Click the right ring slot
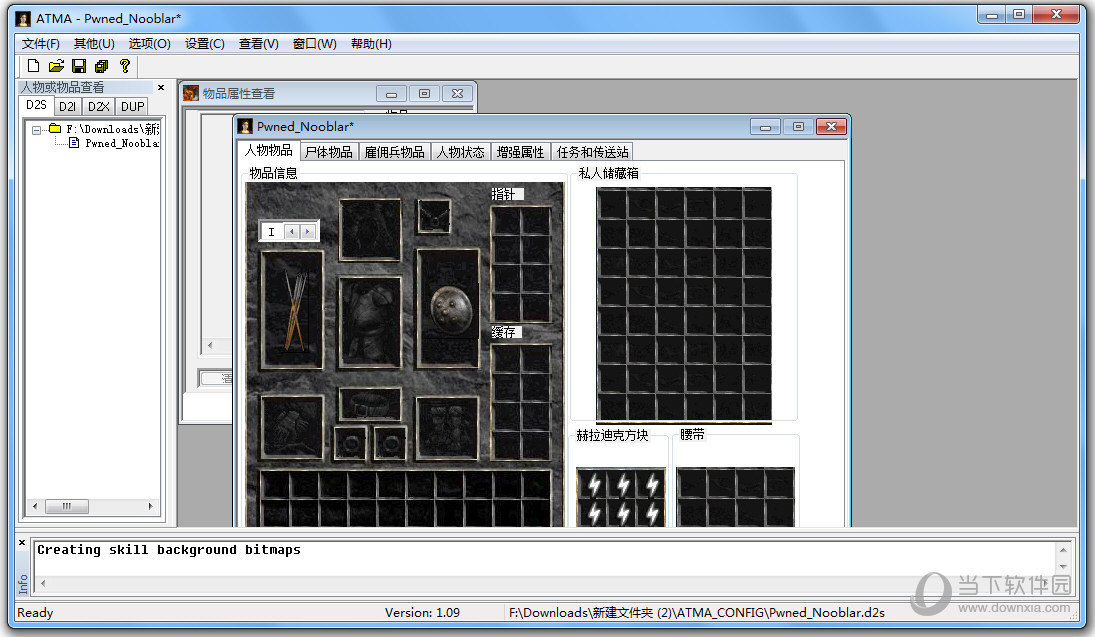The width and height of the screenshot is (1095, 637). pos(390,443)
